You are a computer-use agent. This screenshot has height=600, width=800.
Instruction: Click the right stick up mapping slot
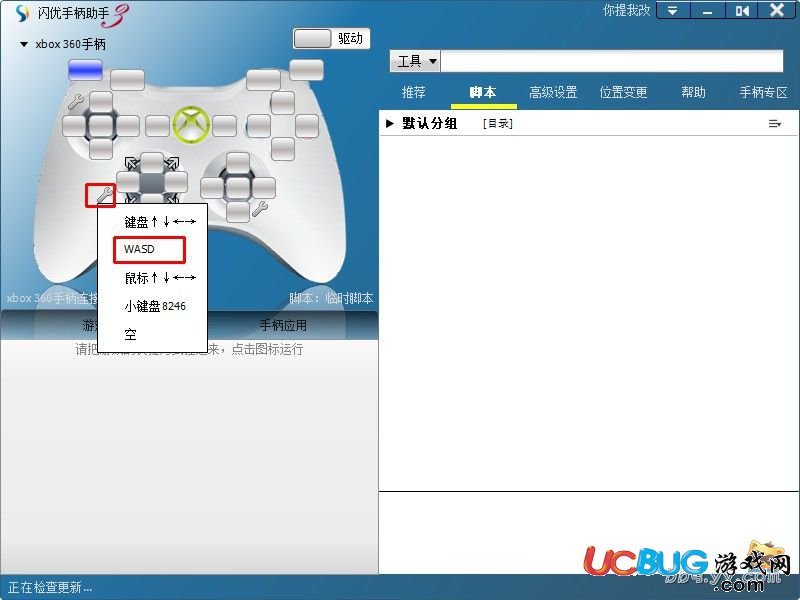[238, 164]
